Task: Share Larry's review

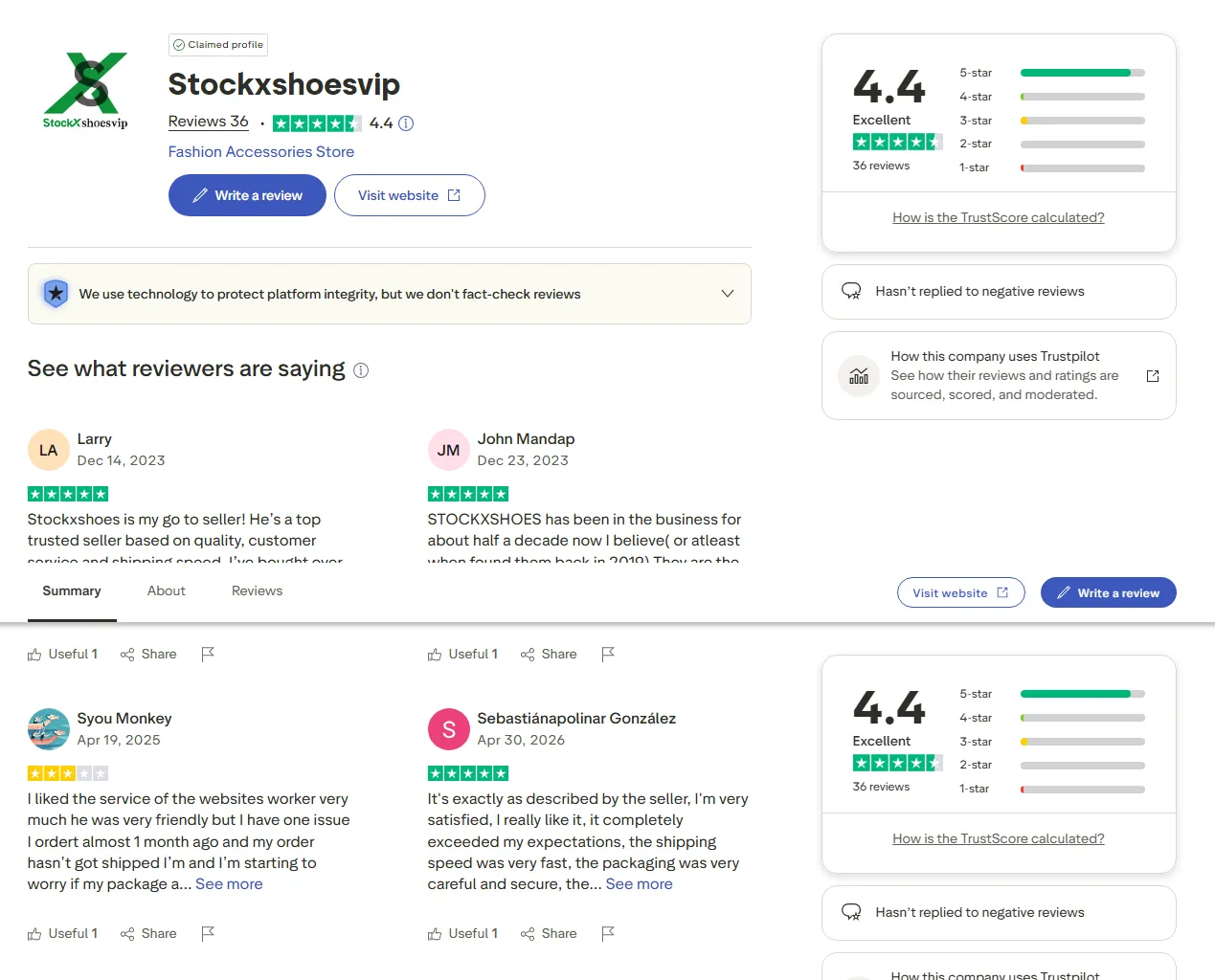Action: pyautogui.click(x=148, y=655)
